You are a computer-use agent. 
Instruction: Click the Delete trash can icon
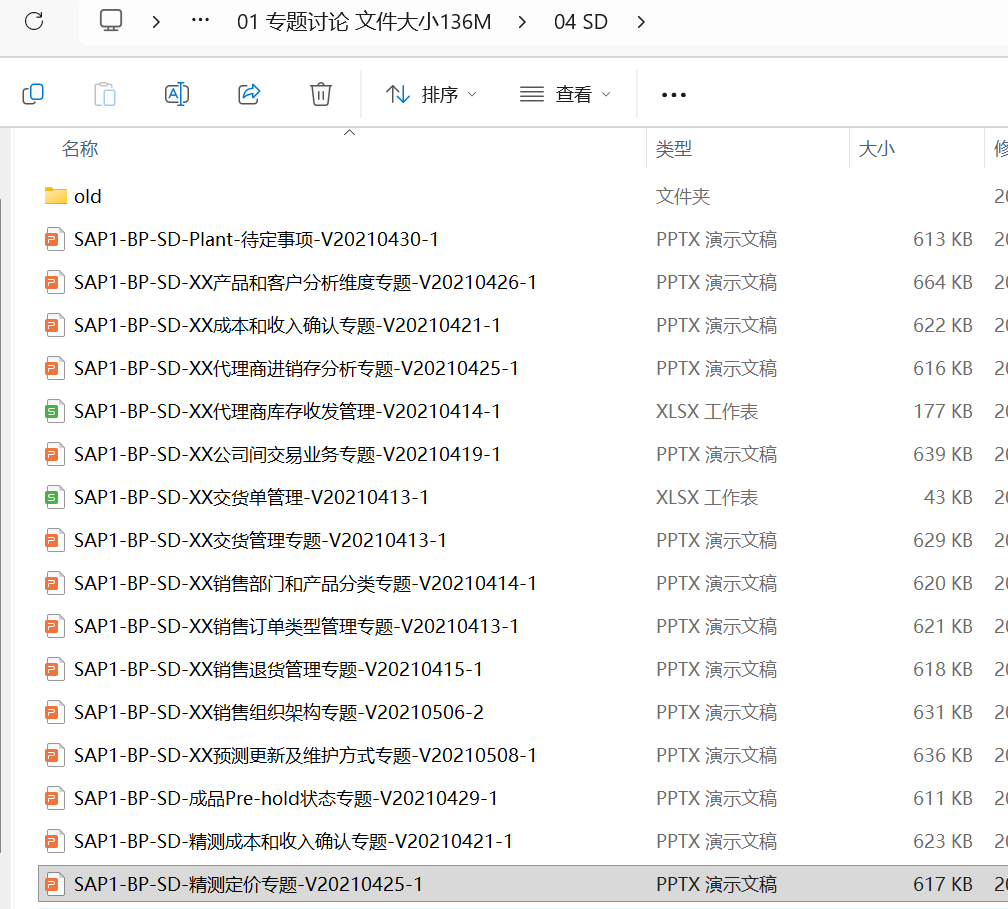321,94
